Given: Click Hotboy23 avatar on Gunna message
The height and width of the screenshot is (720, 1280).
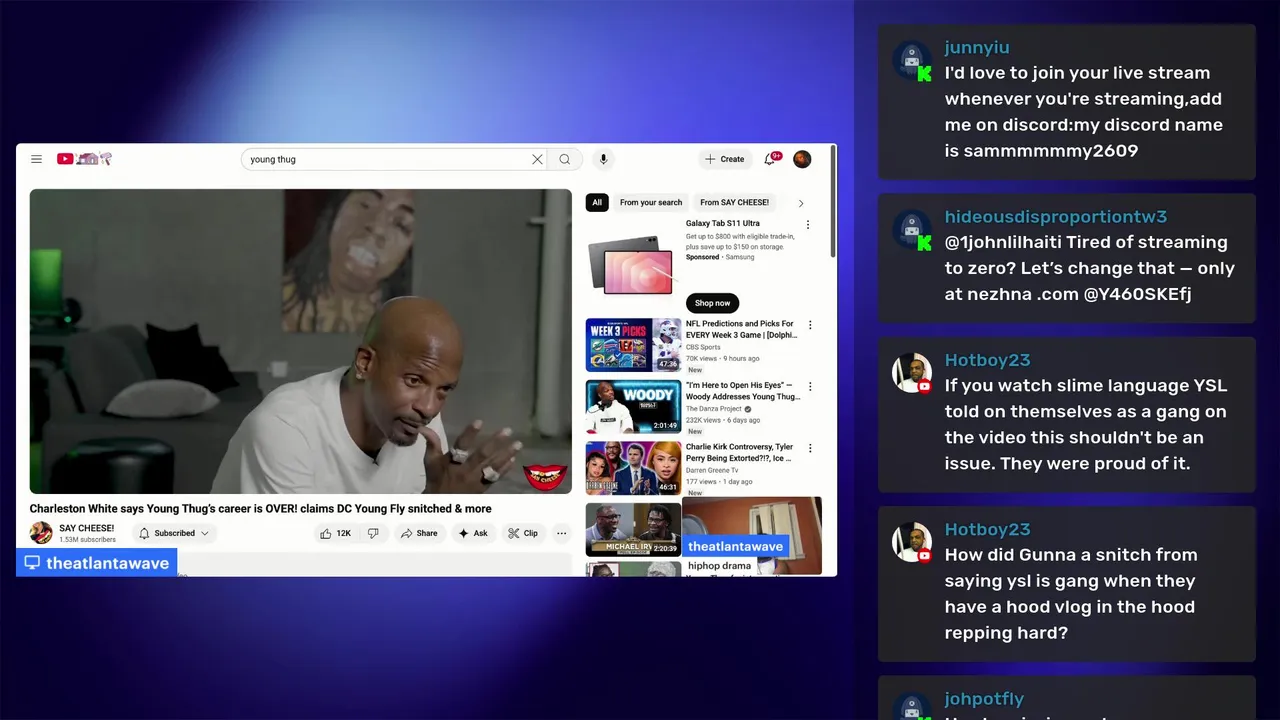Looking at the screenshot, I should [912, 542].
